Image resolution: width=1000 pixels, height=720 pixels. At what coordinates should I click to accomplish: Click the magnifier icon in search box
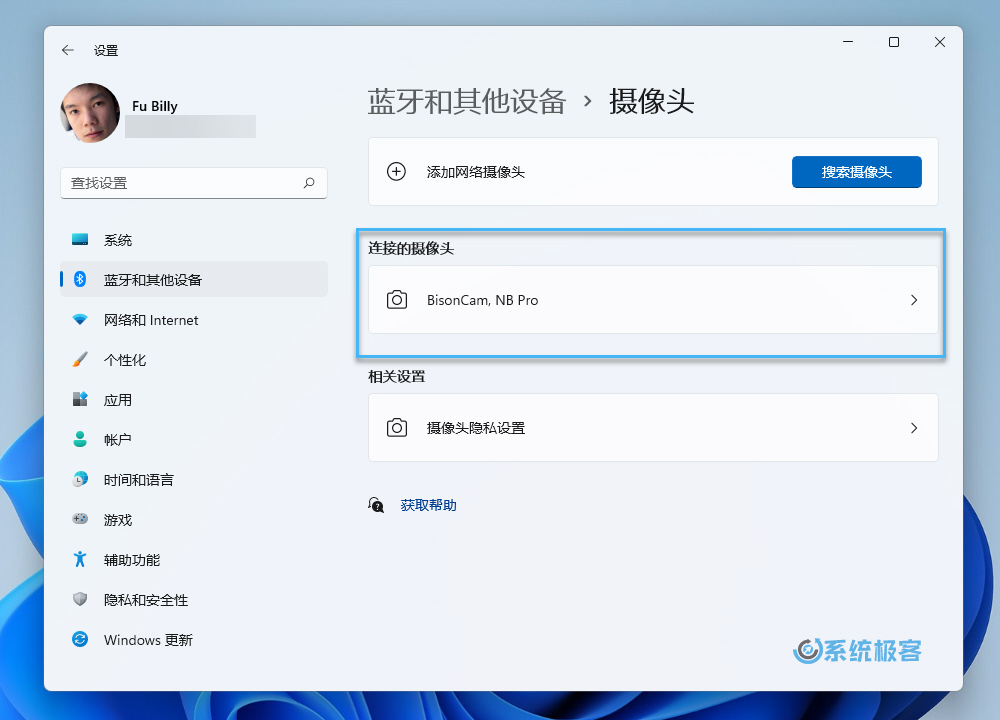pos(309,183)
